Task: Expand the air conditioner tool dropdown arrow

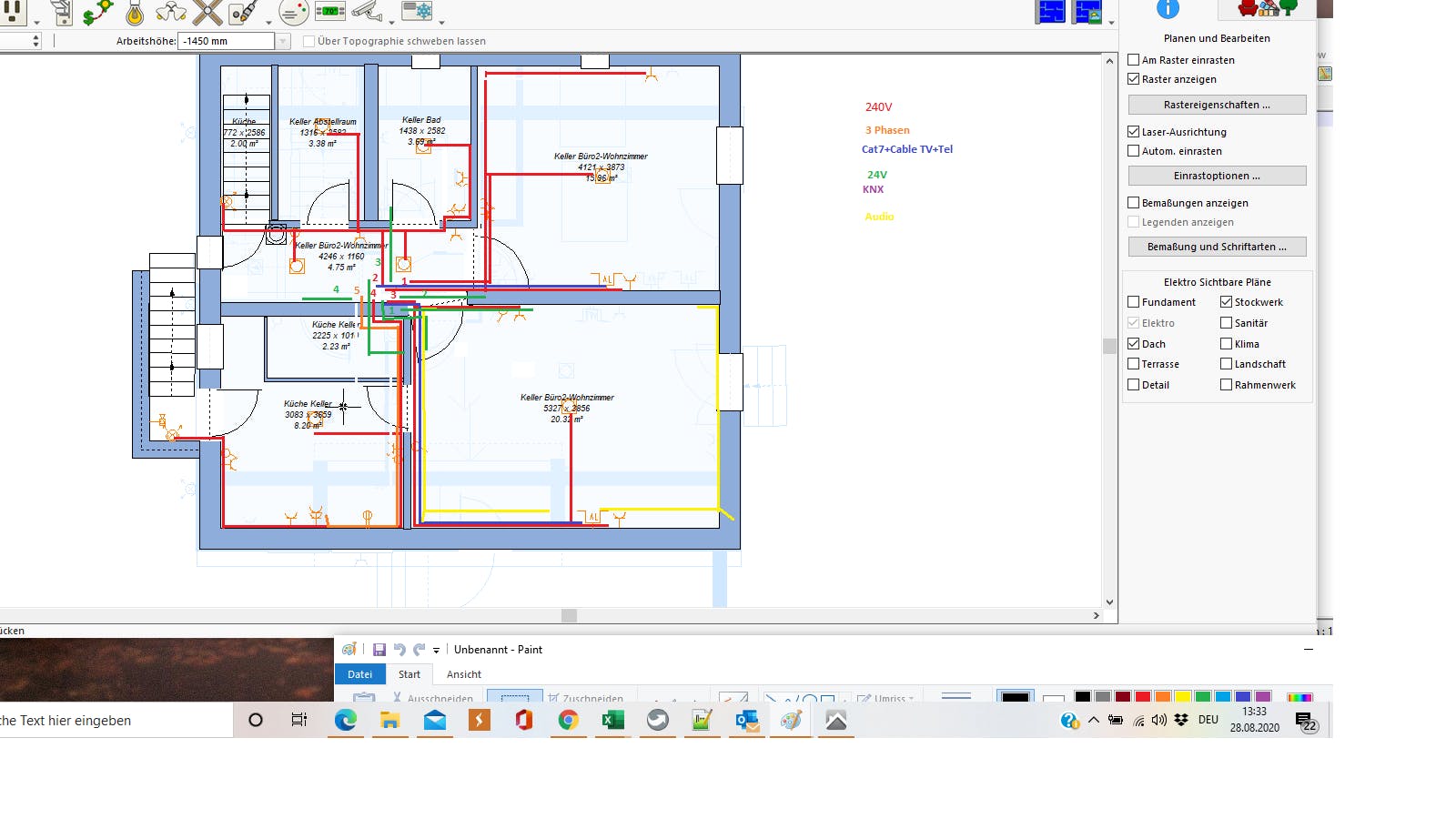Action: pyautogui.click(x=441, y=23)
